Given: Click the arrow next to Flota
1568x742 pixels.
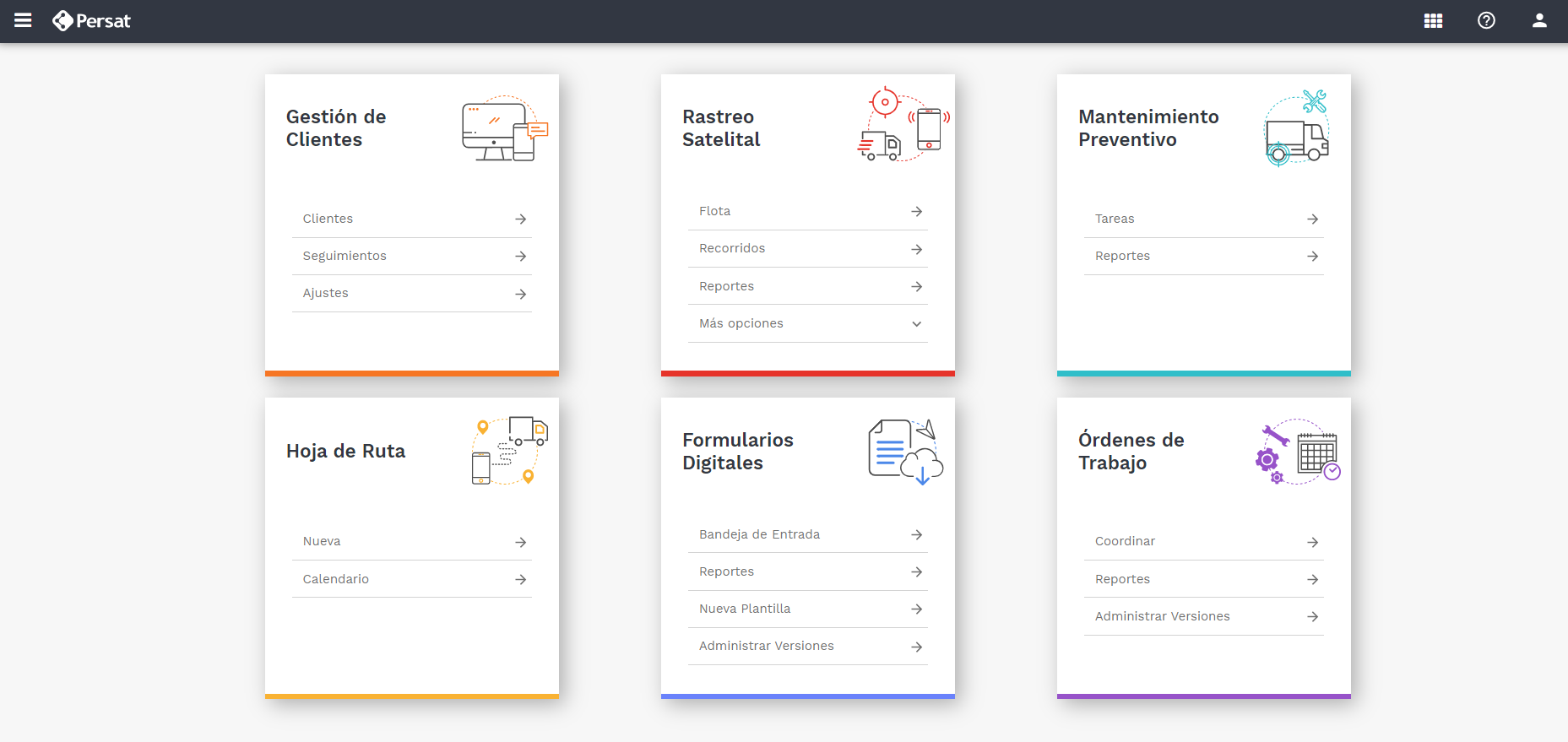Looking at the screenshot, I should point(917,211).
